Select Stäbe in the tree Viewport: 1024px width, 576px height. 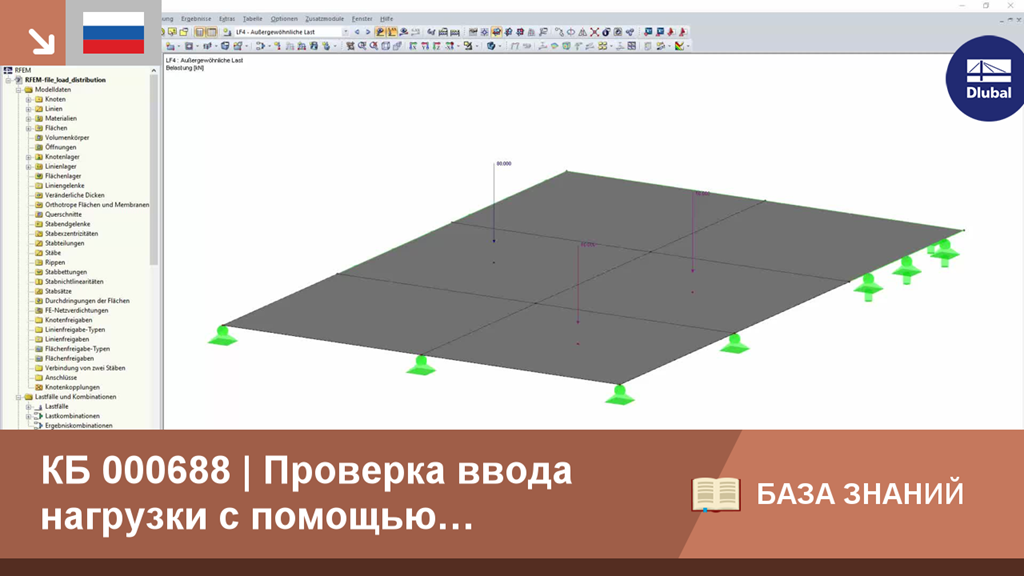click(53, 253)
